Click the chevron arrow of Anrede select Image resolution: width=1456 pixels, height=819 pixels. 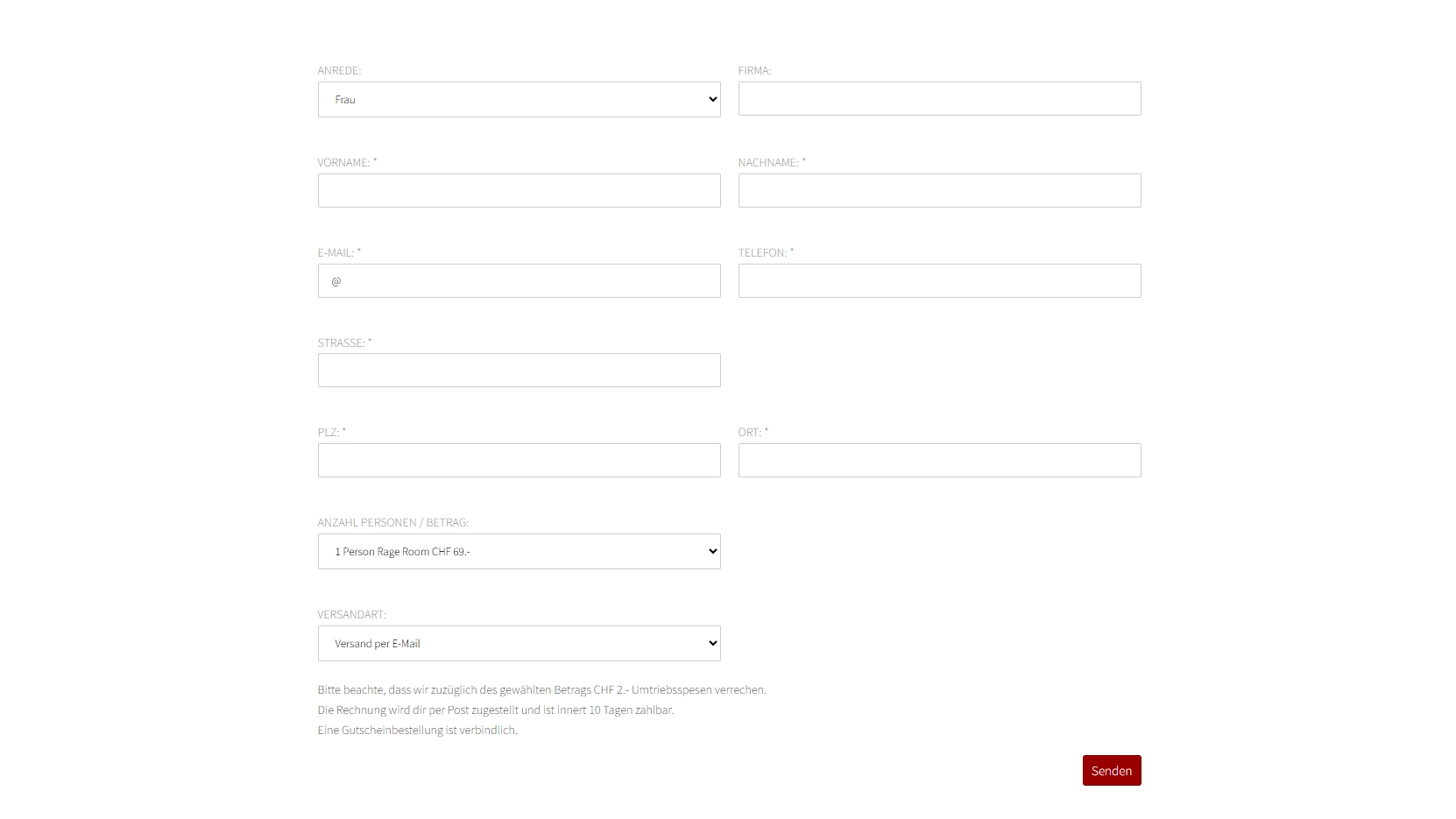[712, 99]
